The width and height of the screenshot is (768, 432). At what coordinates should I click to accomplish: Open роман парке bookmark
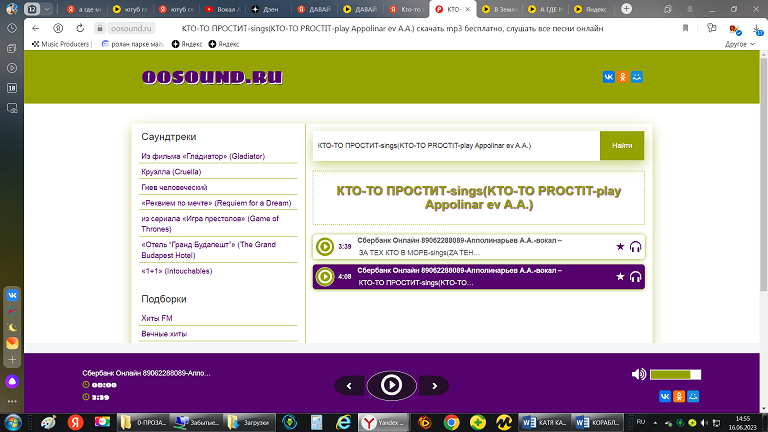point(133,44)
